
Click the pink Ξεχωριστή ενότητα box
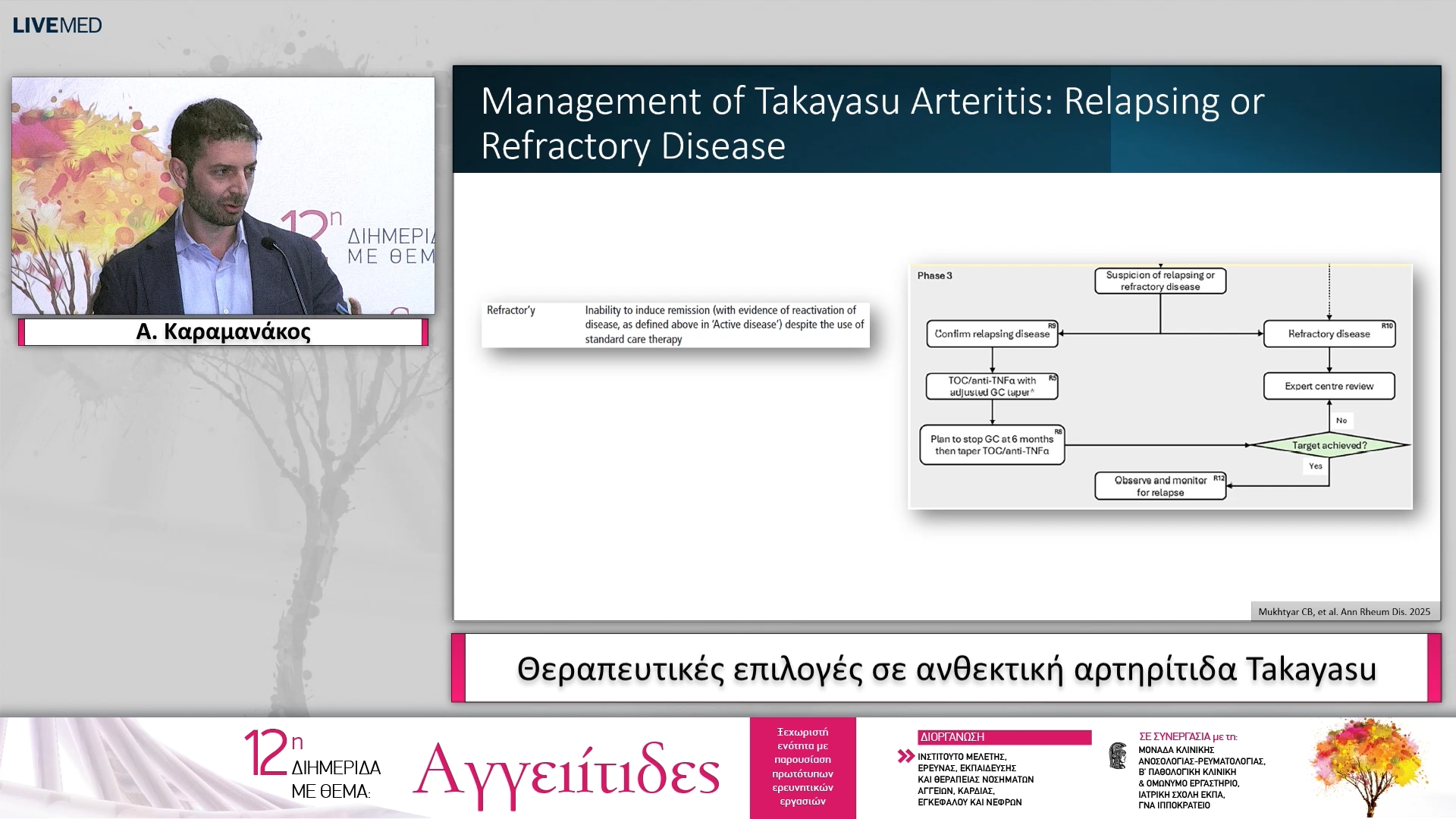point(803,767)
